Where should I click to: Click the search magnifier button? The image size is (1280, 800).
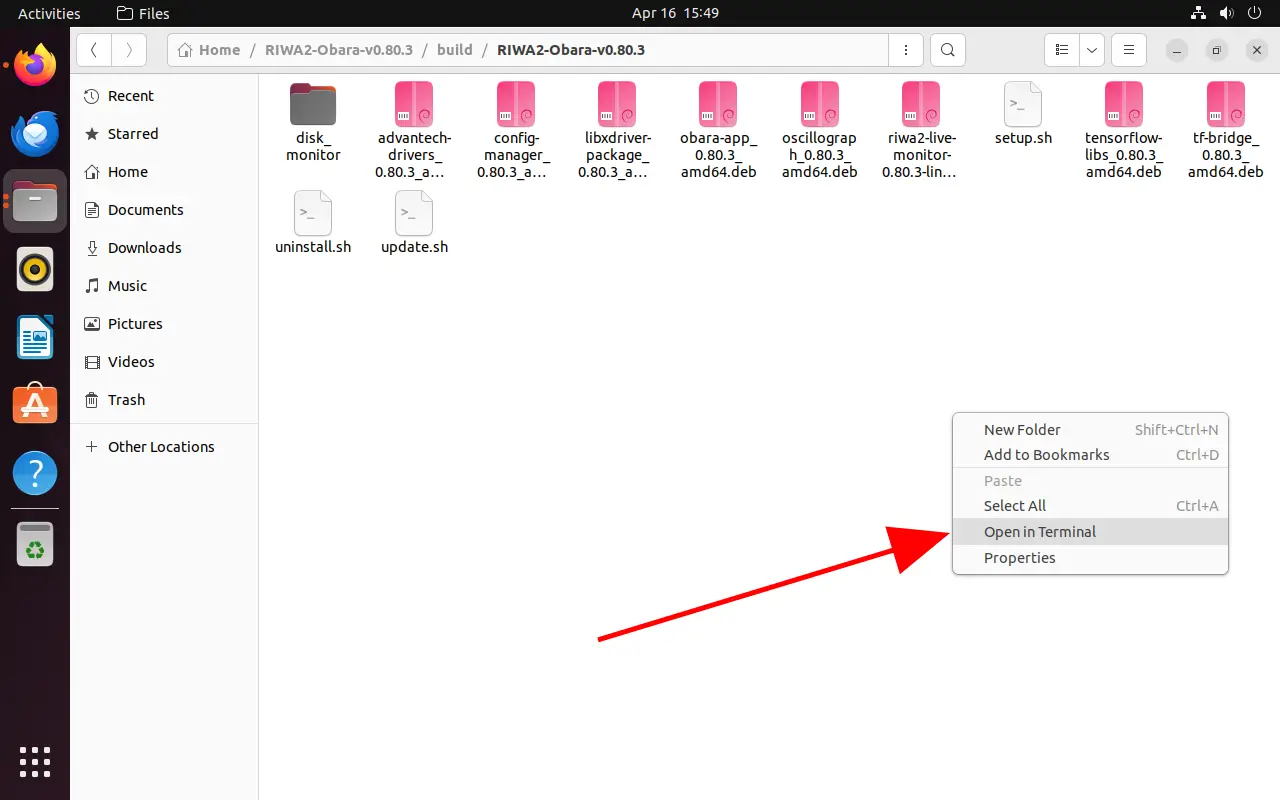click(948, 50)
